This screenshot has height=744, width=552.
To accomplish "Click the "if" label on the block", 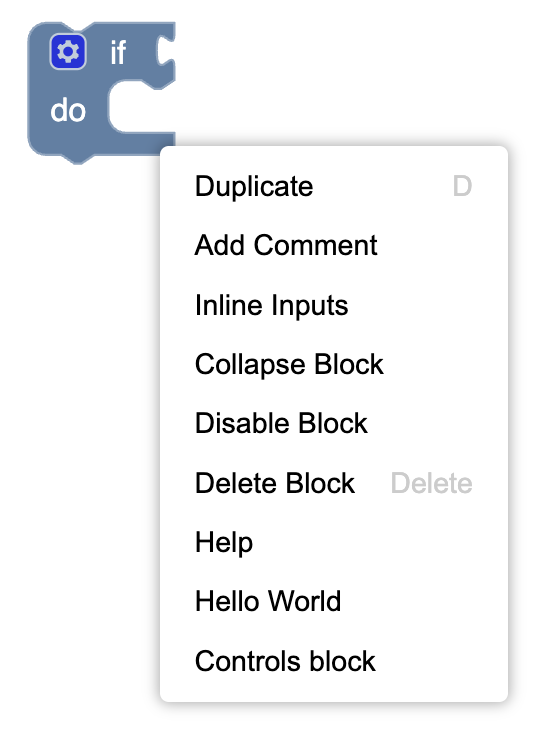I will pyautogui.click(x=118, y=52).
